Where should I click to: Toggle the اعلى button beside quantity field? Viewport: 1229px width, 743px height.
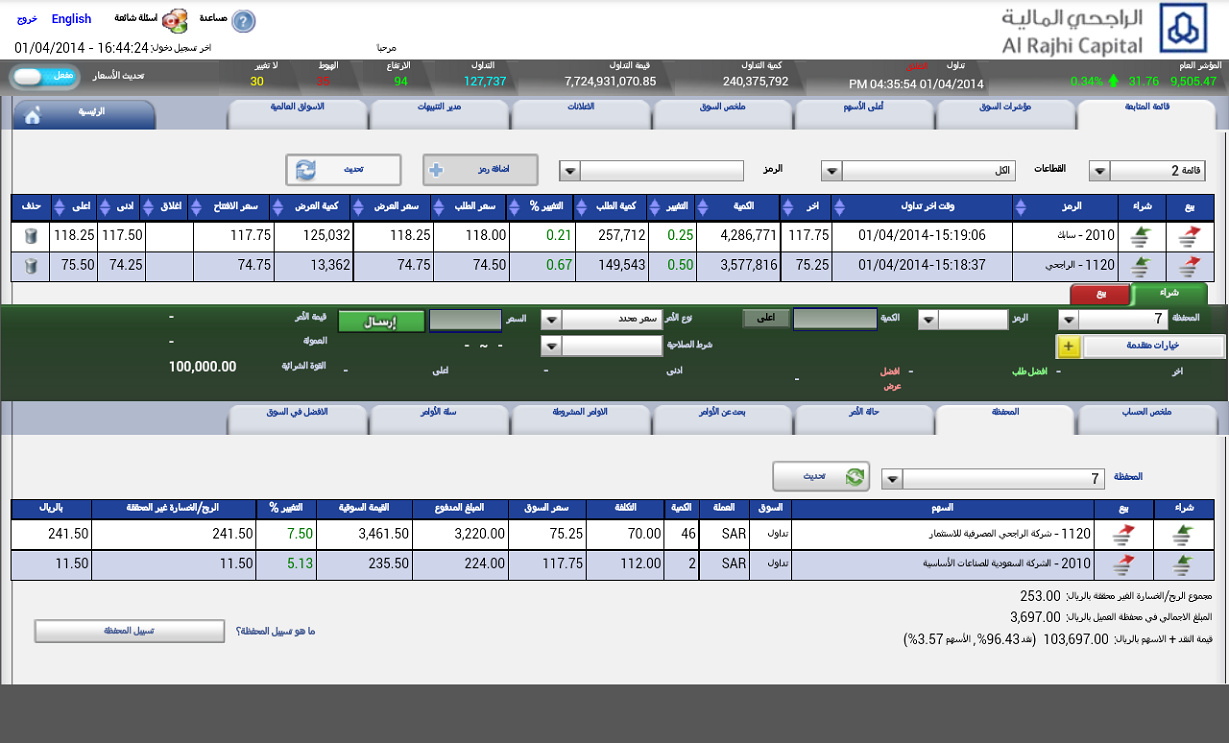(x=766, y=319)
